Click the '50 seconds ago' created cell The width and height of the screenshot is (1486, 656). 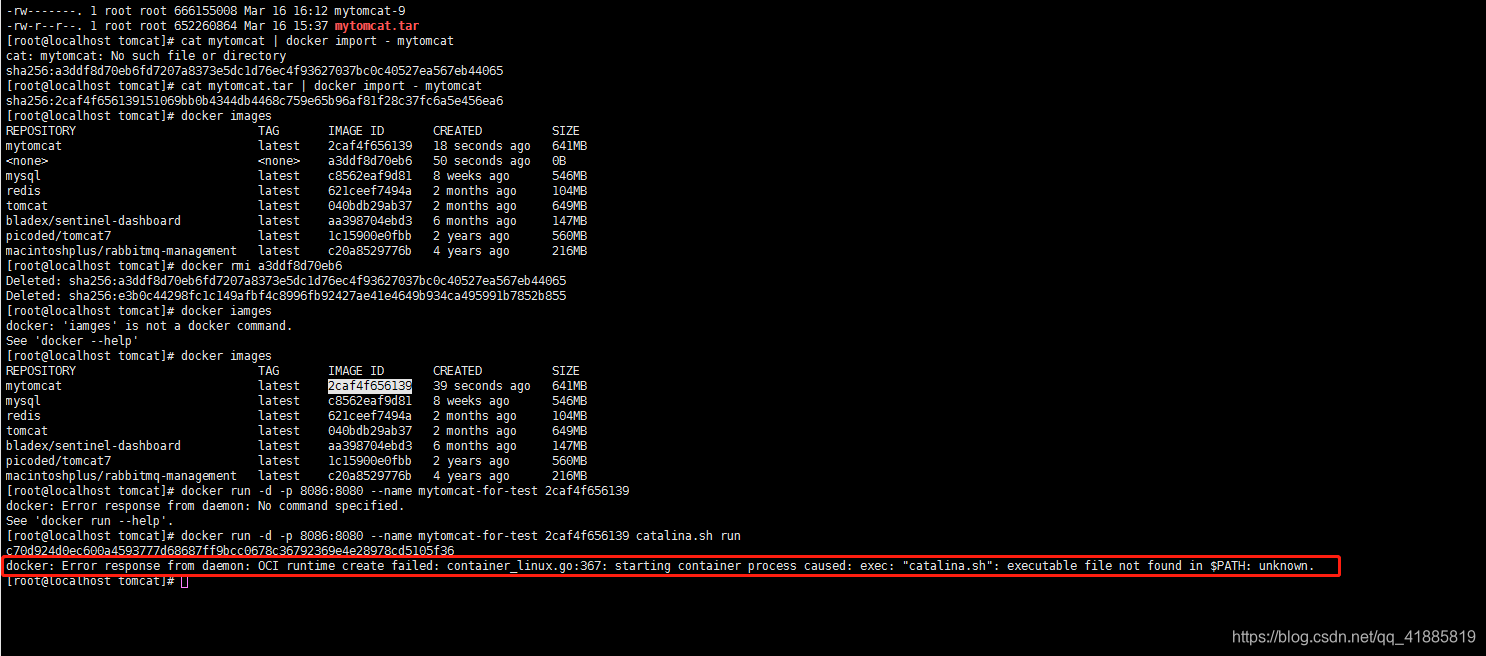click(482, 161)
